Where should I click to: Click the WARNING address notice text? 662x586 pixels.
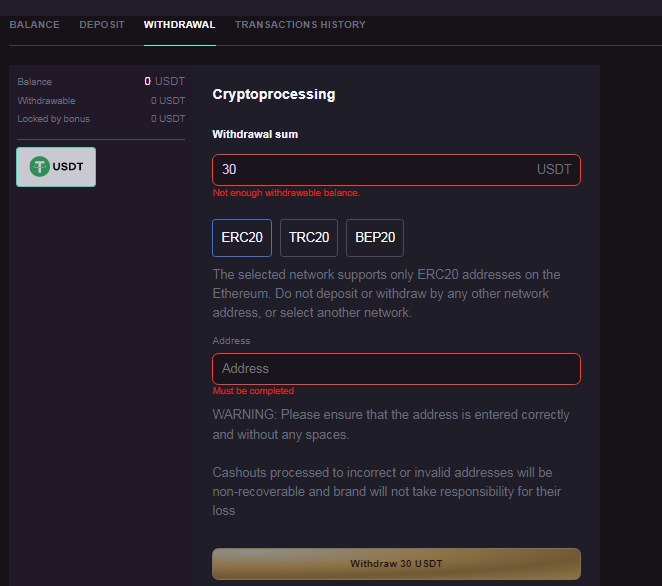tap(391, 424)
